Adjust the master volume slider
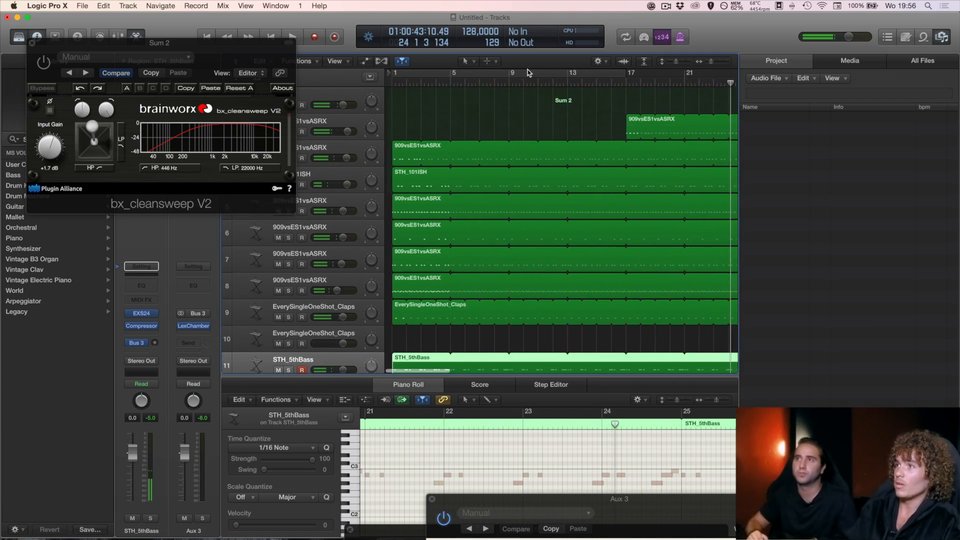Screen dimensions: 960x540 coord(834,37)
